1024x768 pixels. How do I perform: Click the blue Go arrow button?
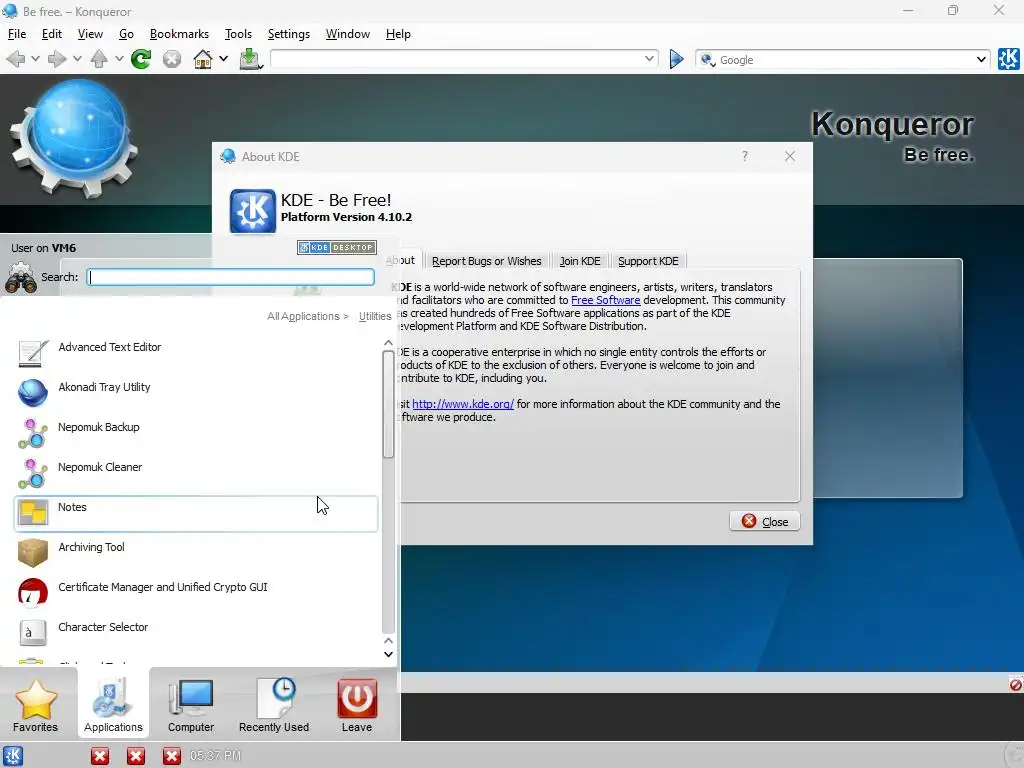coord(677,59)
